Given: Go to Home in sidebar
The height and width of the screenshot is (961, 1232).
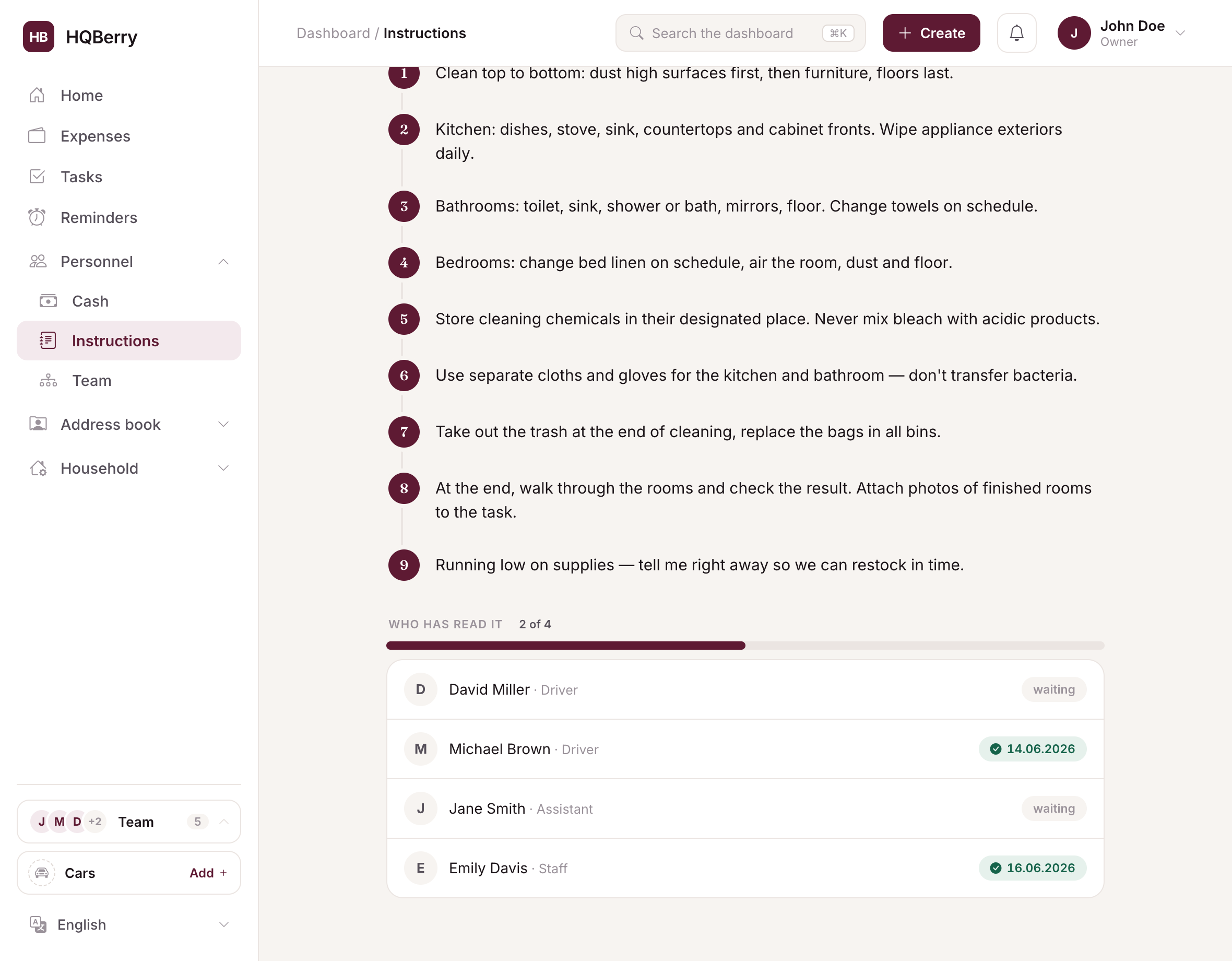Looking at the screenshot, I should pyautogui.click(x=128, y=96).
